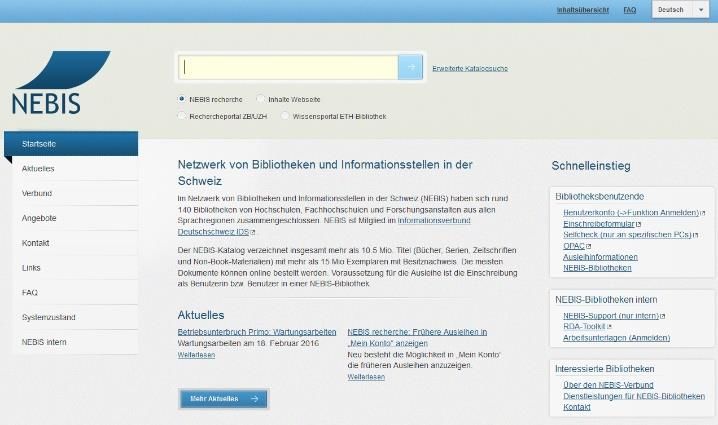Click the Mehr Aktuelles button
Screen dimensions: 718x425
click(x=223, y=398)
